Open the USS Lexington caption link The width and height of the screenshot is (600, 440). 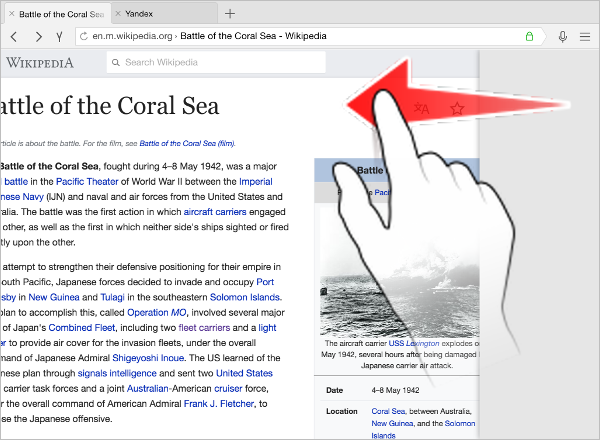414,344
